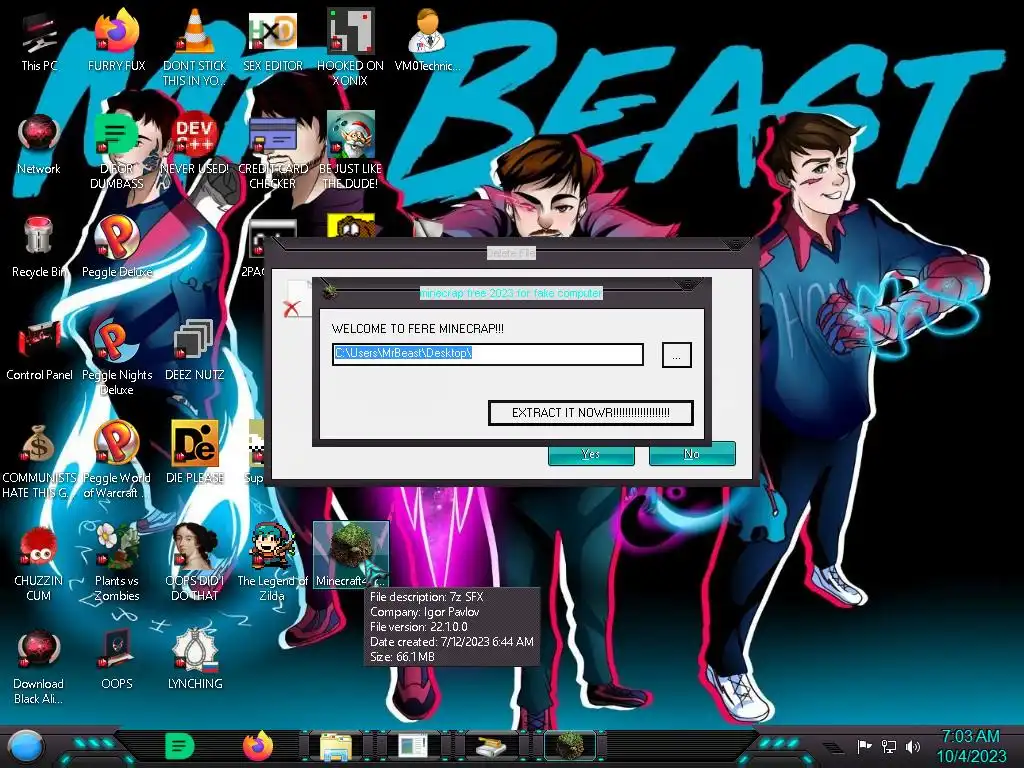Viewport: 1024px width, 768px height.
Task: Open the VMOTechnic desktop icon
Action: [427, 40]
